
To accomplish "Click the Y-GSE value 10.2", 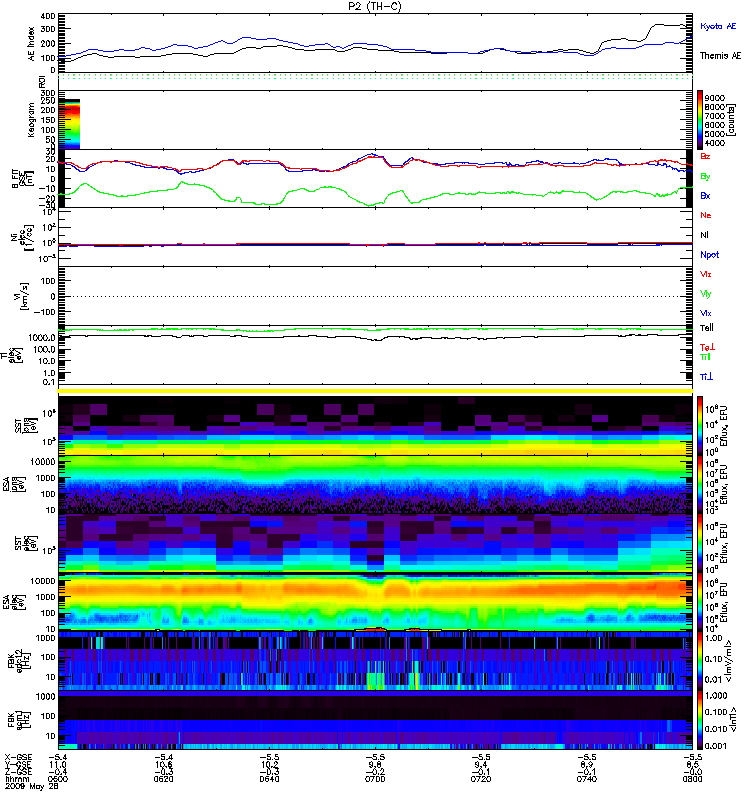I will 269,764.
